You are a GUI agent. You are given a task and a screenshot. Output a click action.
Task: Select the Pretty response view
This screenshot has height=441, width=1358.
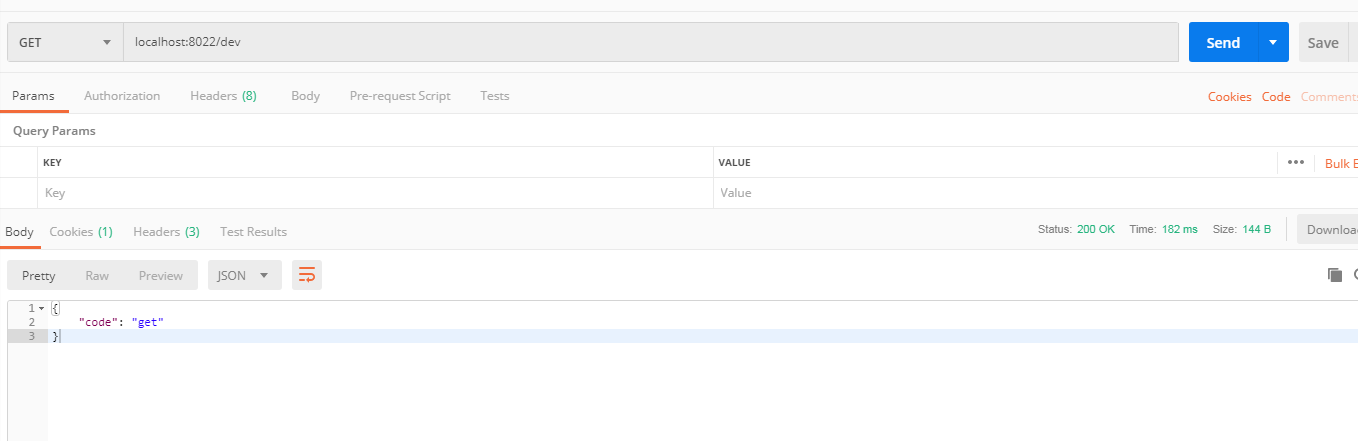click(39, 275)
